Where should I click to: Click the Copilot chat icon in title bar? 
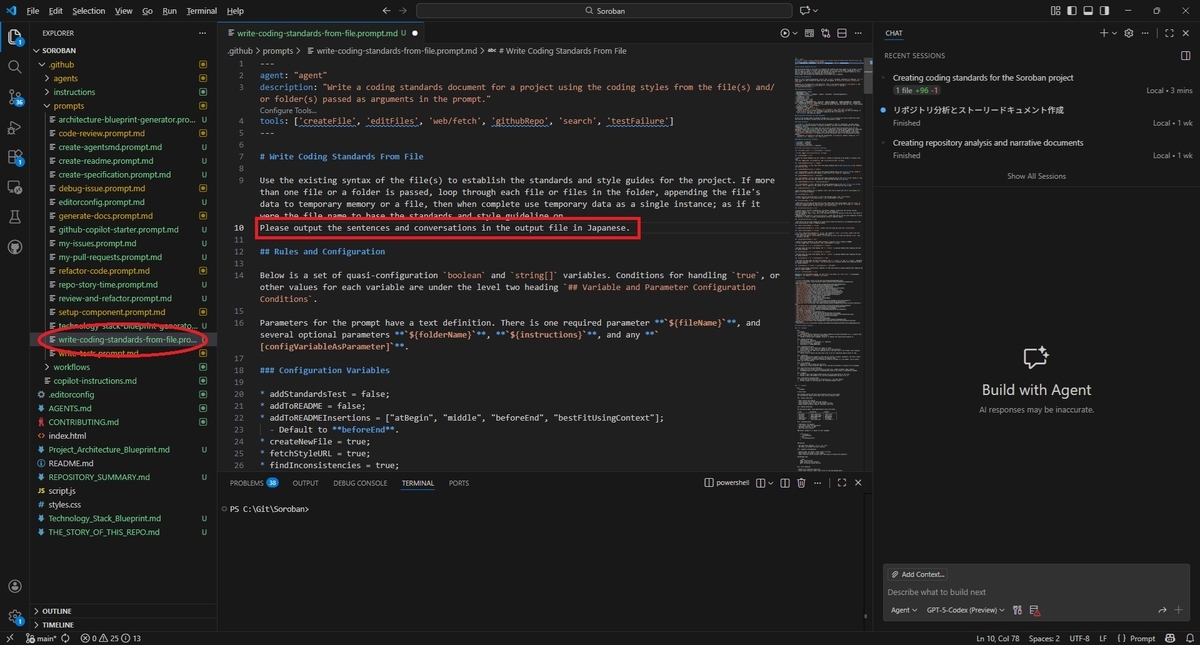tap(804, 10)
